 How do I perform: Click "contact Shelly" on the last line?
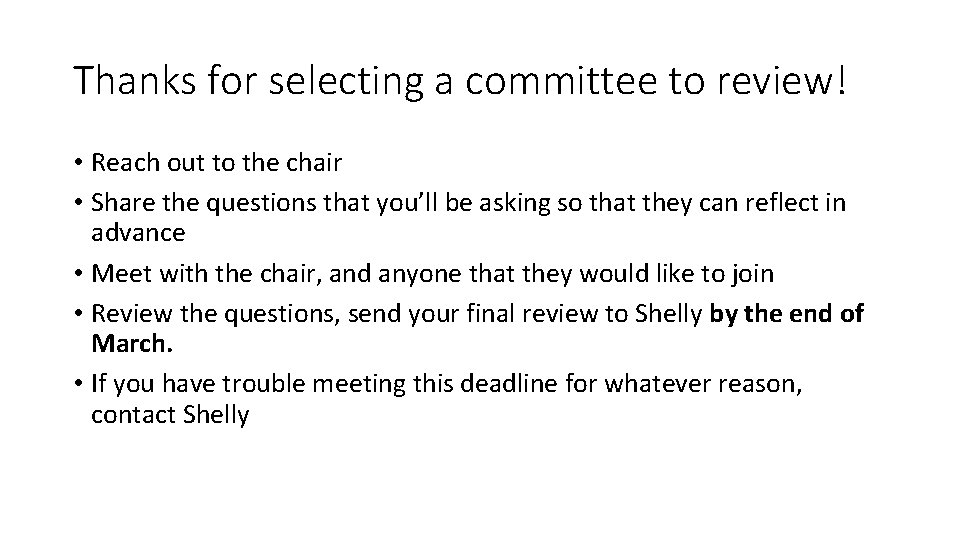click(x=169, y=414)
